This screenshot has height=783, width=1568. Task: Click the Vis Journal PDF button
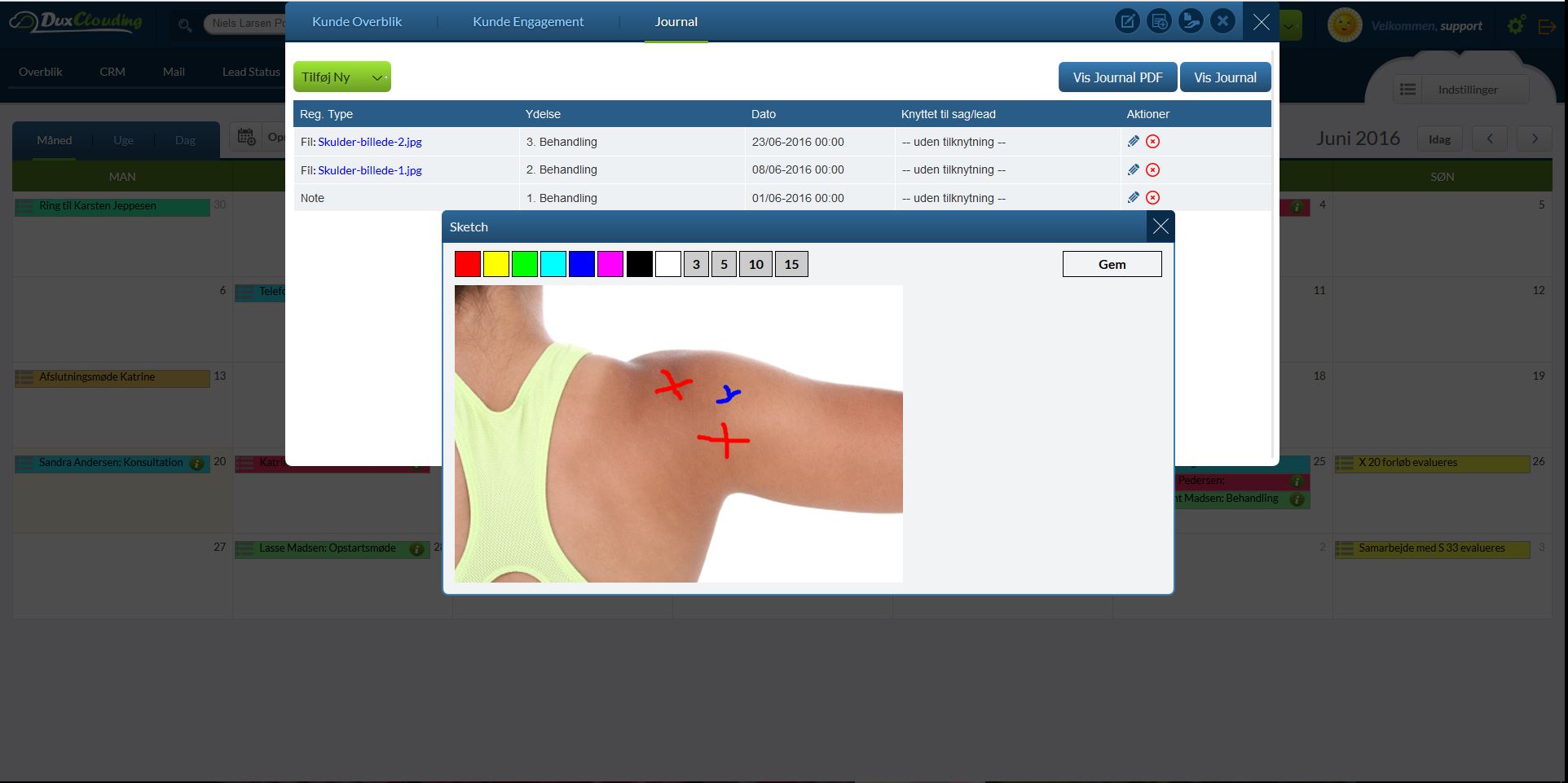point(1117,77)
